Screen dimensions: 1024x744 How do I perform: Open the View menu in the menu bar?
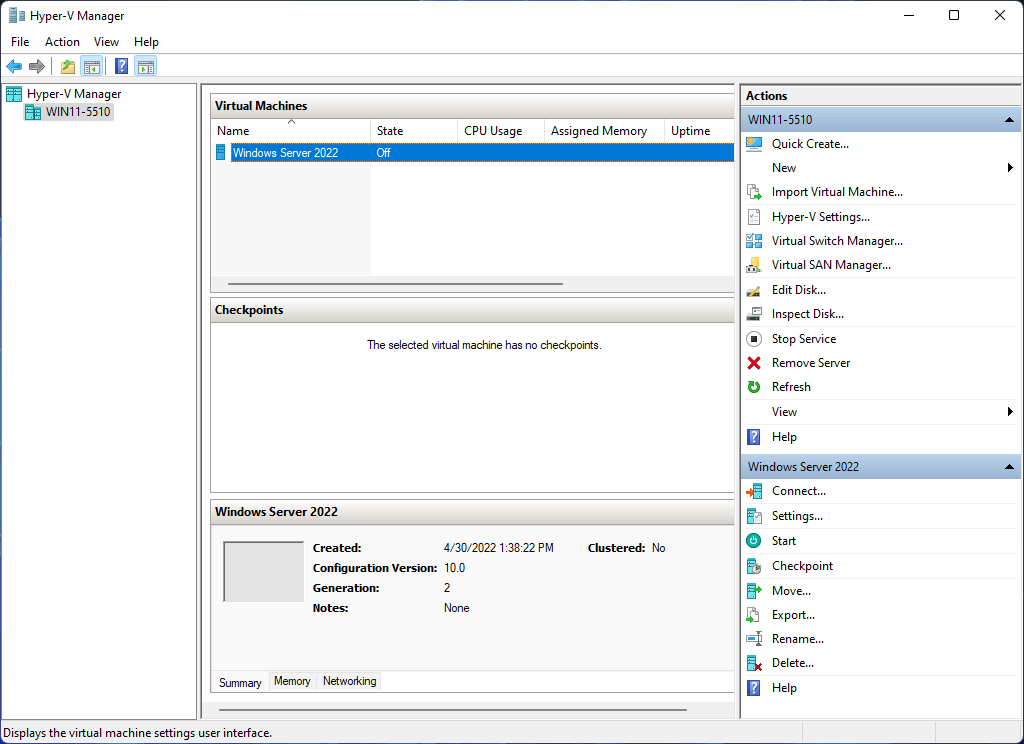click(x=106, y=42)
